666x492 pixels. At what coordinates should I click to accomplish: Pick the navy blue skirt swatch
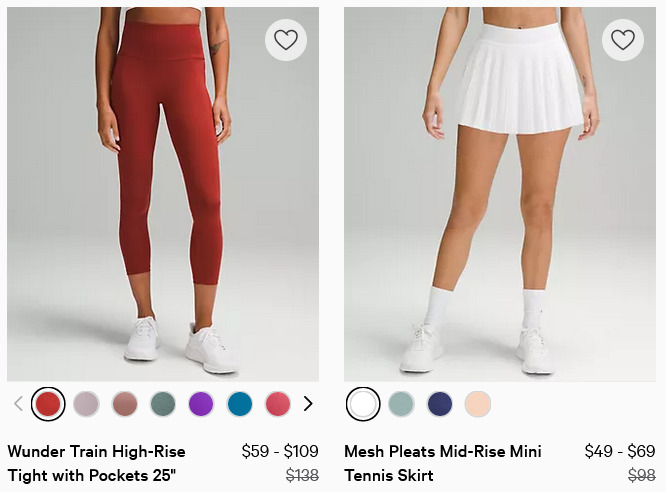click(x=440, y=404)
